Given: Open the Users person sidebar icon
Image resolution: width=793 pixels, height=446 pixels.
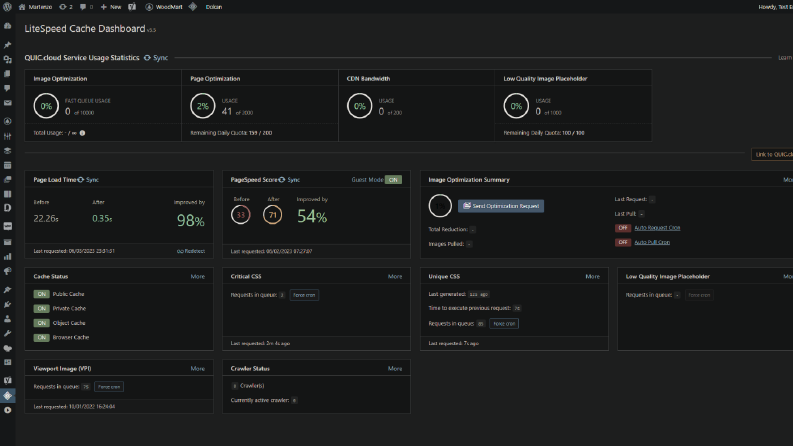Looking at the screenshot, I should 8,319.
